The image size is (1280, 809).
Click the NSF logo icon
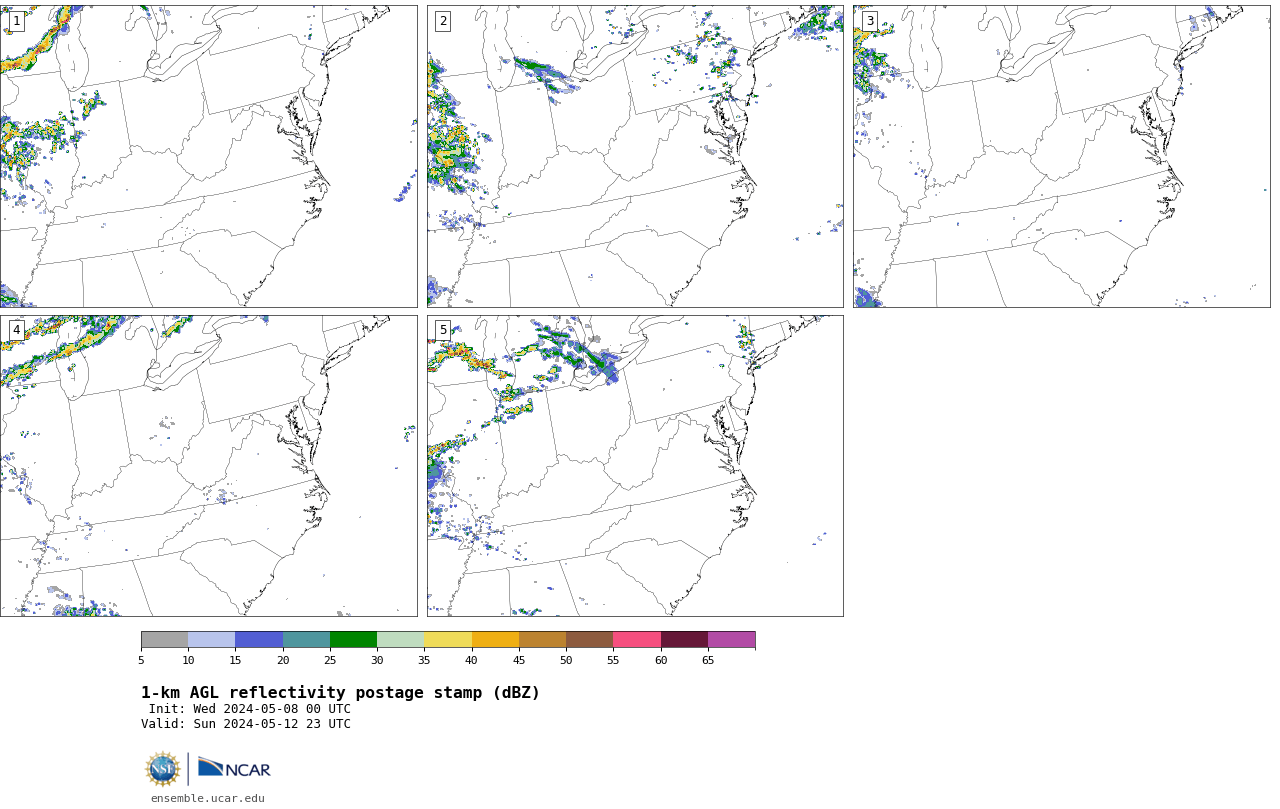(x=163, y=769)
